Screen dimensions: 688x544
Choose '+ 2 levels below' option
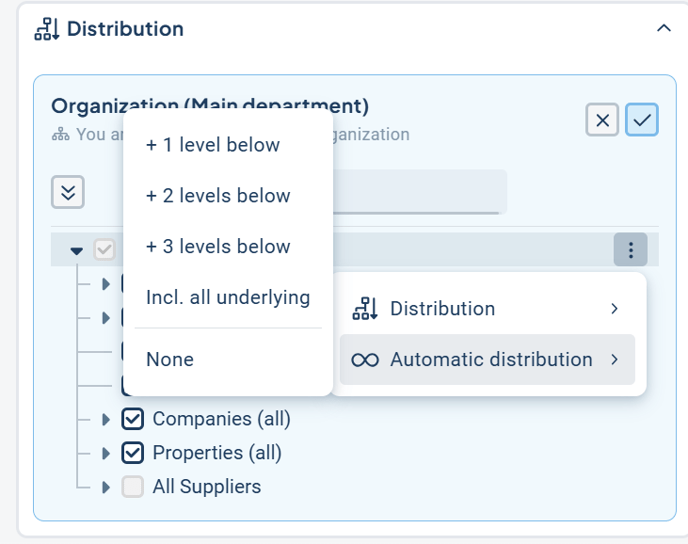click(x=218, y=196)
